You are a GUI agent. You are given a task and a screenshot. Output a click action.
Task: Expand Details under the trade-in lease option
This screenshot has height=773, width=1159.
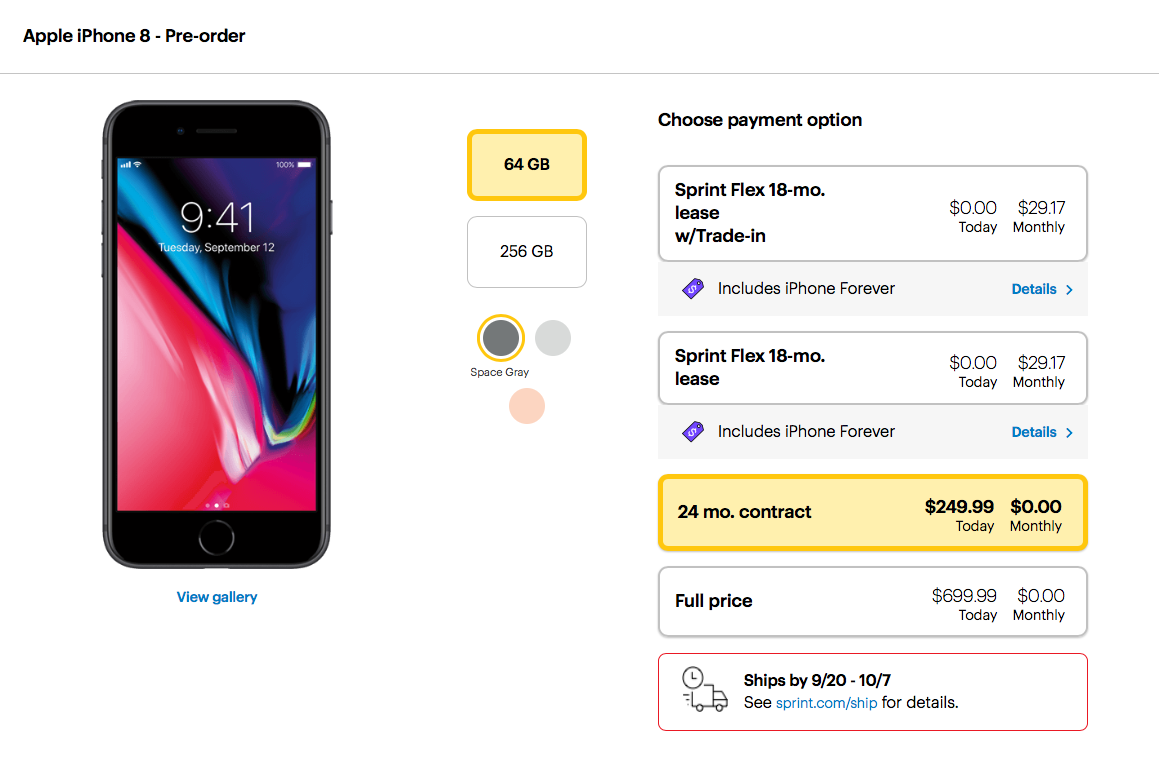coord(1034,289)
